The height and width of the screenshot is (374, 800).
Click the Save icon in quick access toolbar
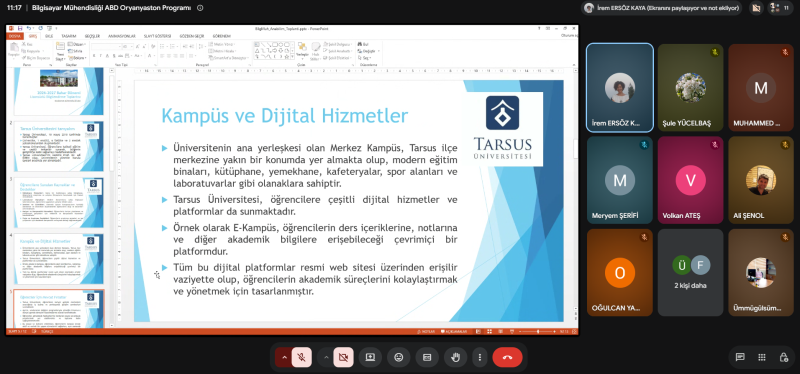[x=20, y=28]
